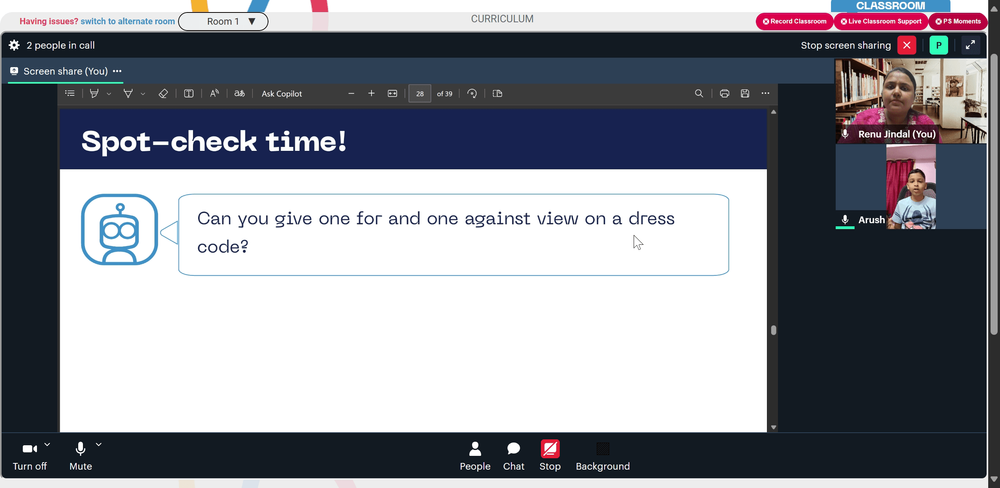The width and height of the screenshot is (1000, 488).
Task: Open the Room 1 dropdown
Action: click(223, 22)
